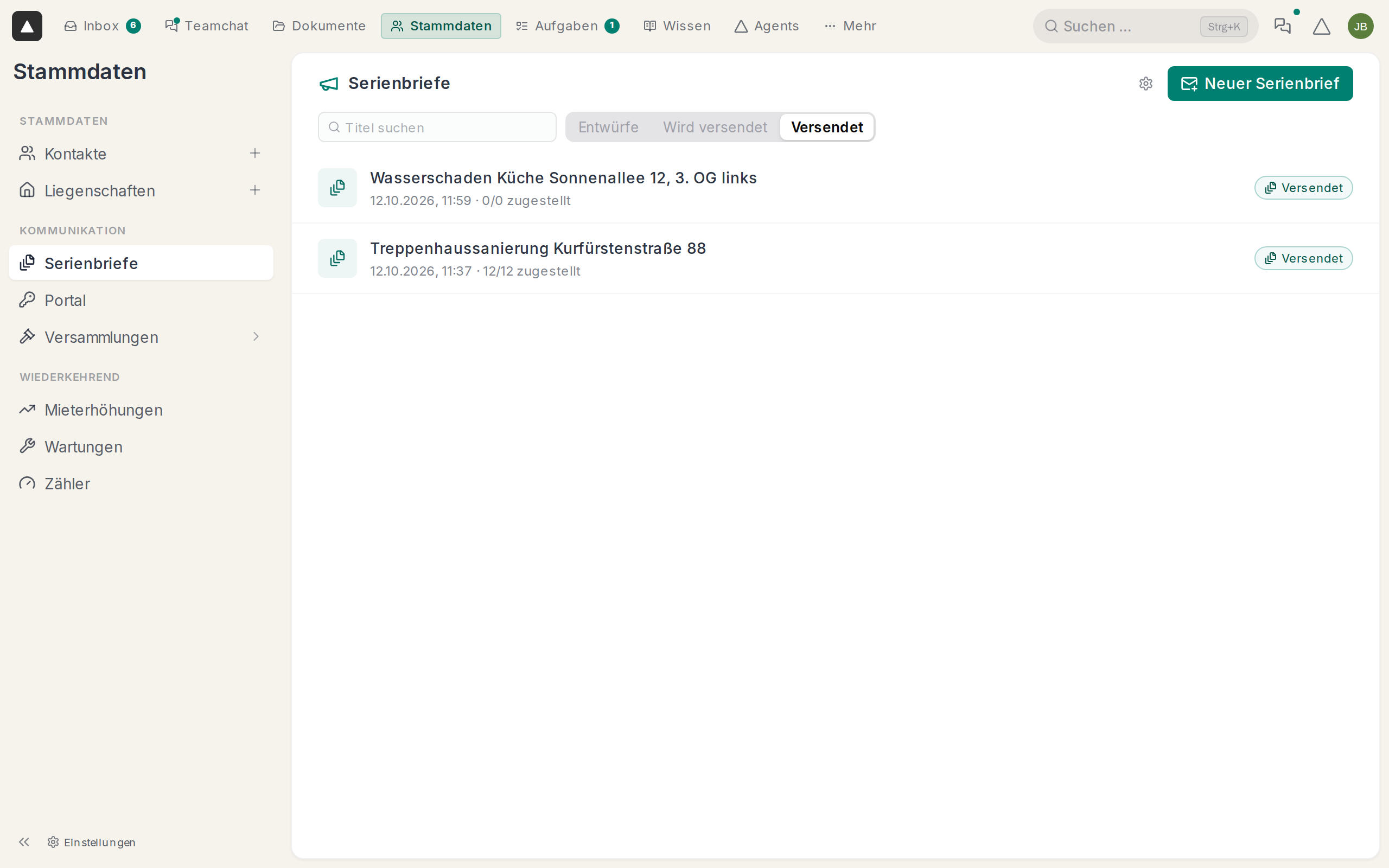Switch to Teamchat
This screenshot has height=868, width=1389.
[206, 26]
